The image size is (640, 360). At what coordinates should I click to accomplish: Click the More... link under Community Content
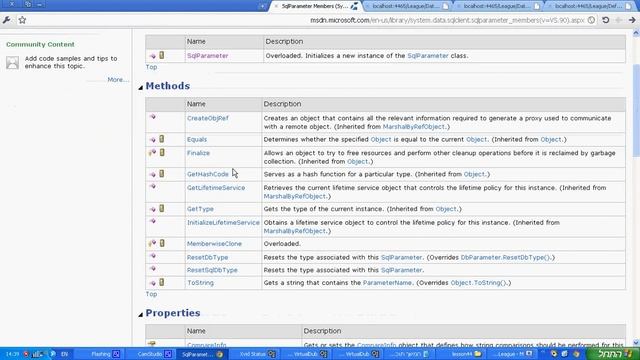coord(118,80)
